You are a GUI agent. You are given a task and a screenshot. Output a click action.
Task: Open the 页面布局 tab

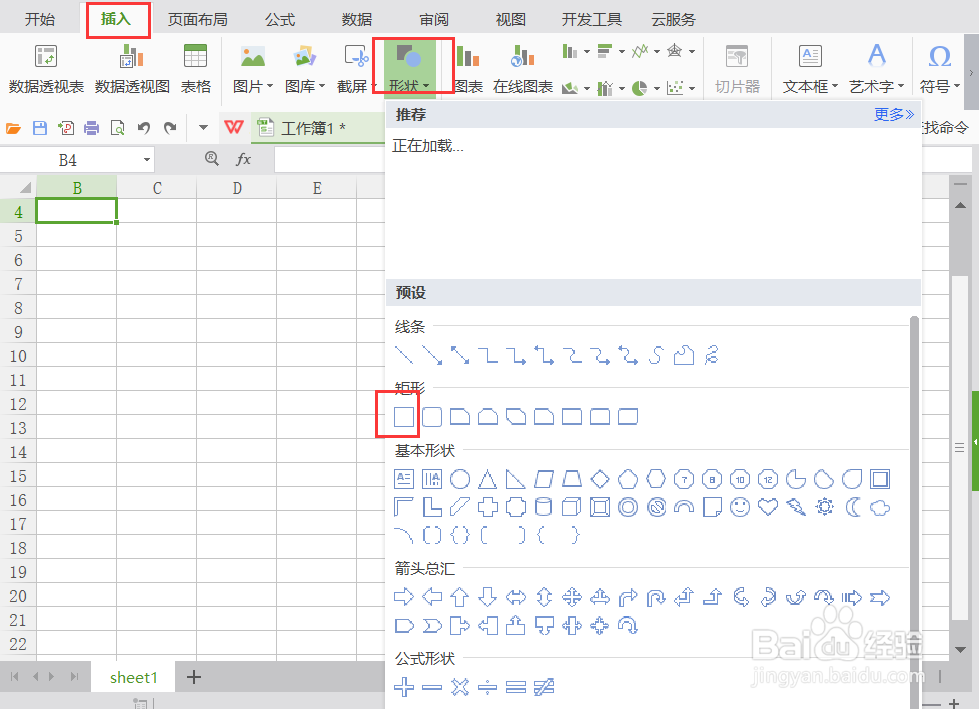(x=198, y=19)
